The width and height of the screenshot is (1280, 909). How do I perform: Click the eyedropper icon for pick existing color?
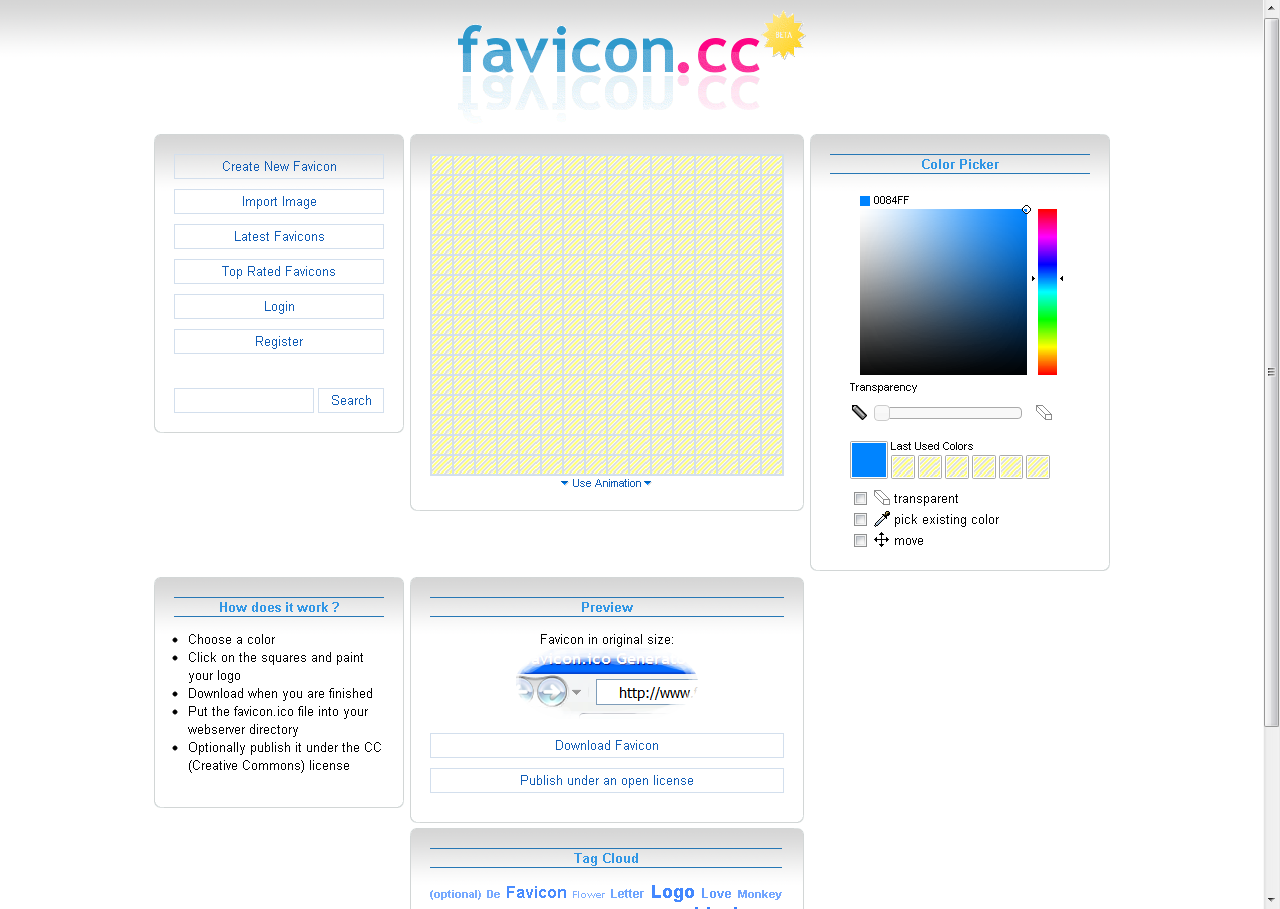pos(881,519)
